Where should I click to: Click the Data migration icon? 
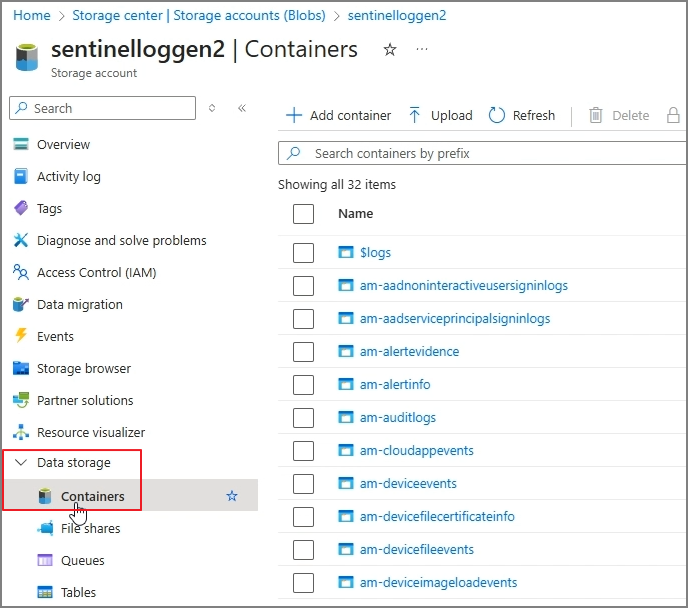(21, 304)
